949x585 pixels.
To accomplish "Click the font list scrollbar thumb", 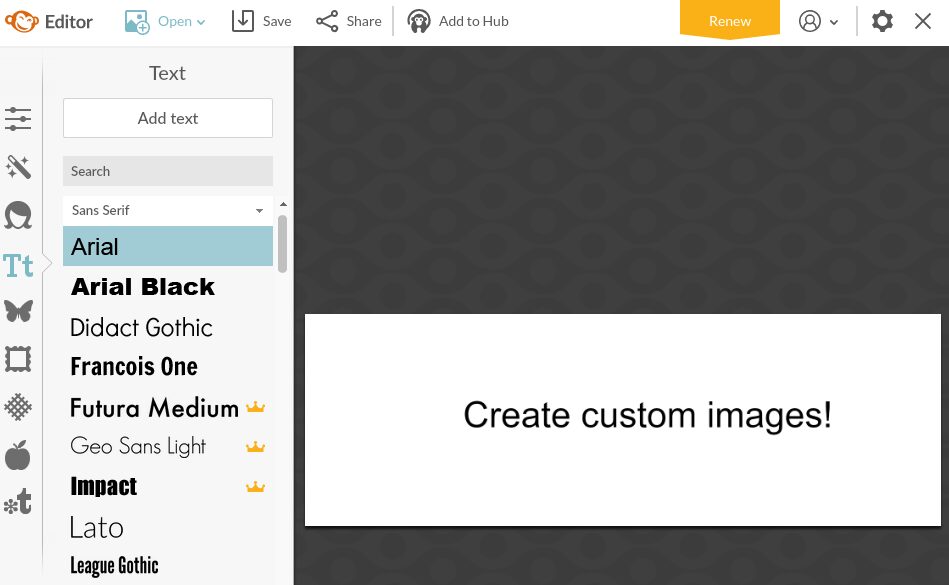I will (x=283, y=244).
